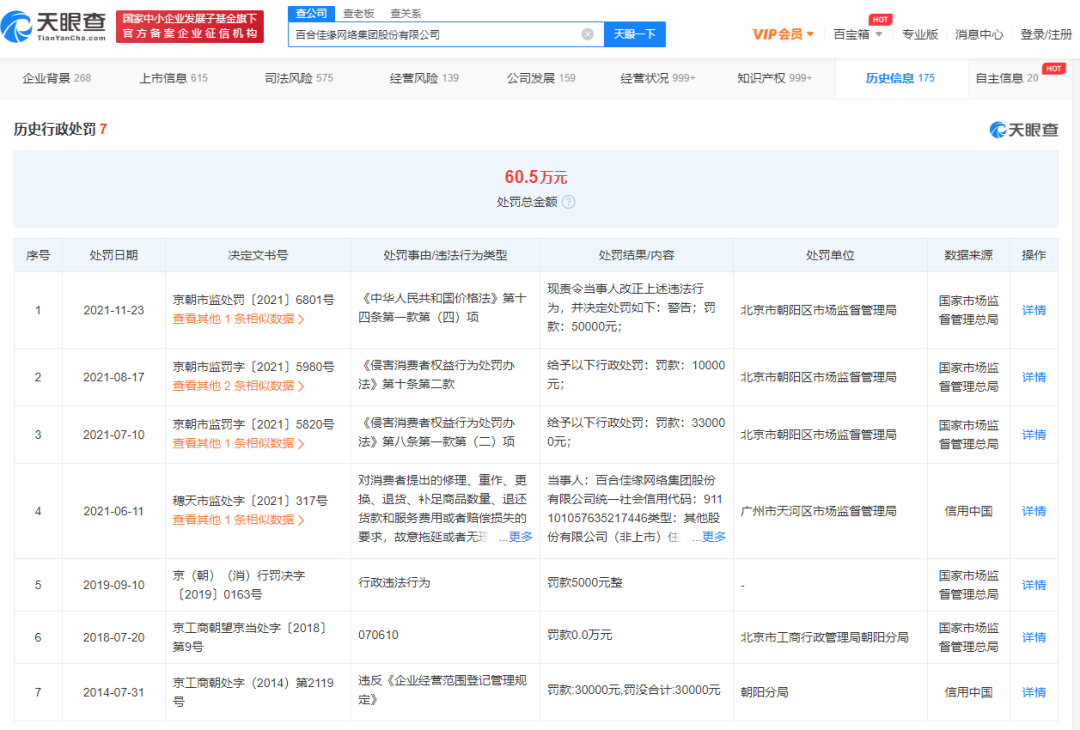Viewport: 1080px width, 730px height.
Task: Click the 60.5万元 total penalty amount
Action: coord(536,177)
